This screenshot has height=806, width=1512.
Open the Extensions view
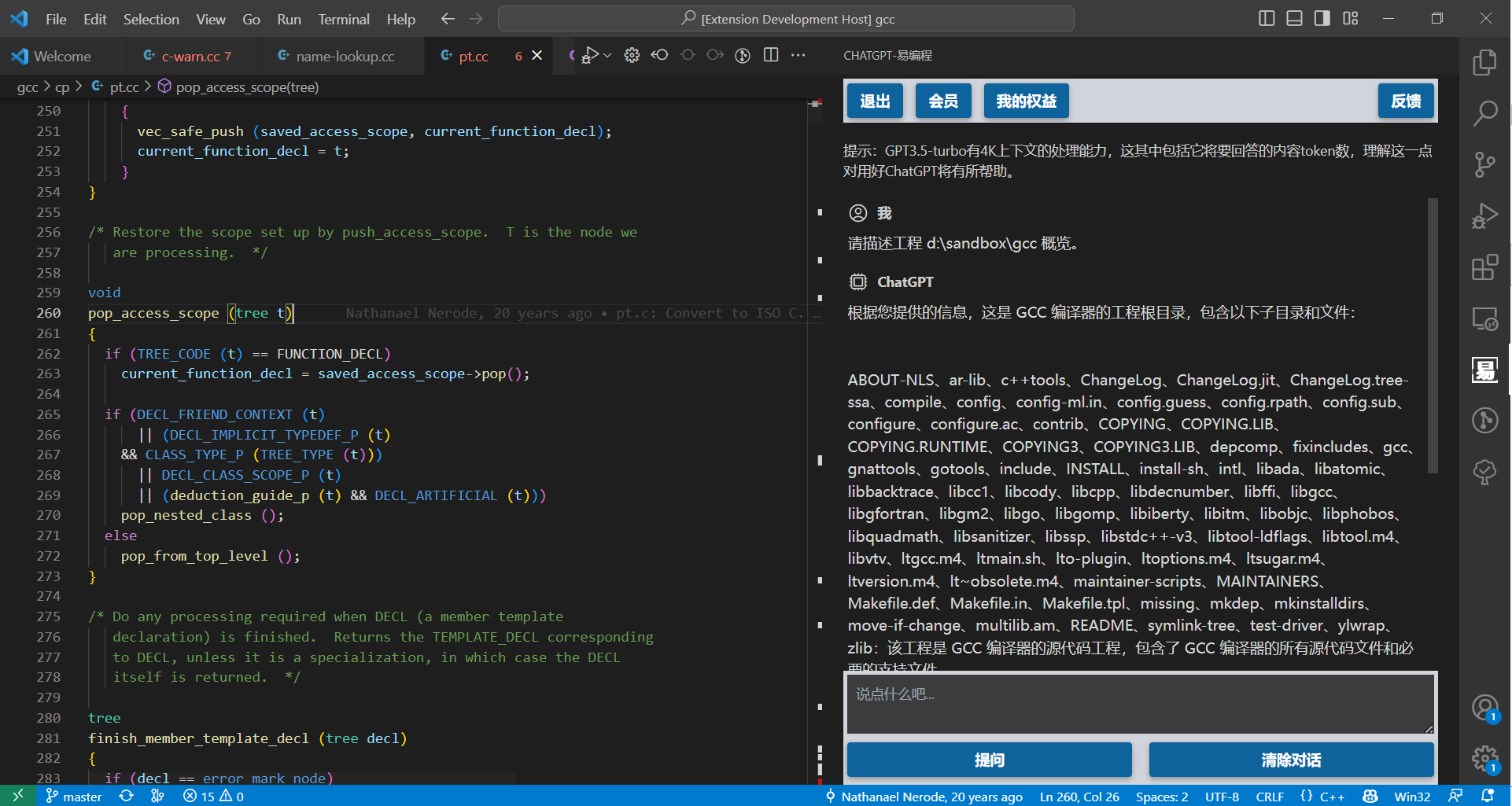click(1484, 267)
